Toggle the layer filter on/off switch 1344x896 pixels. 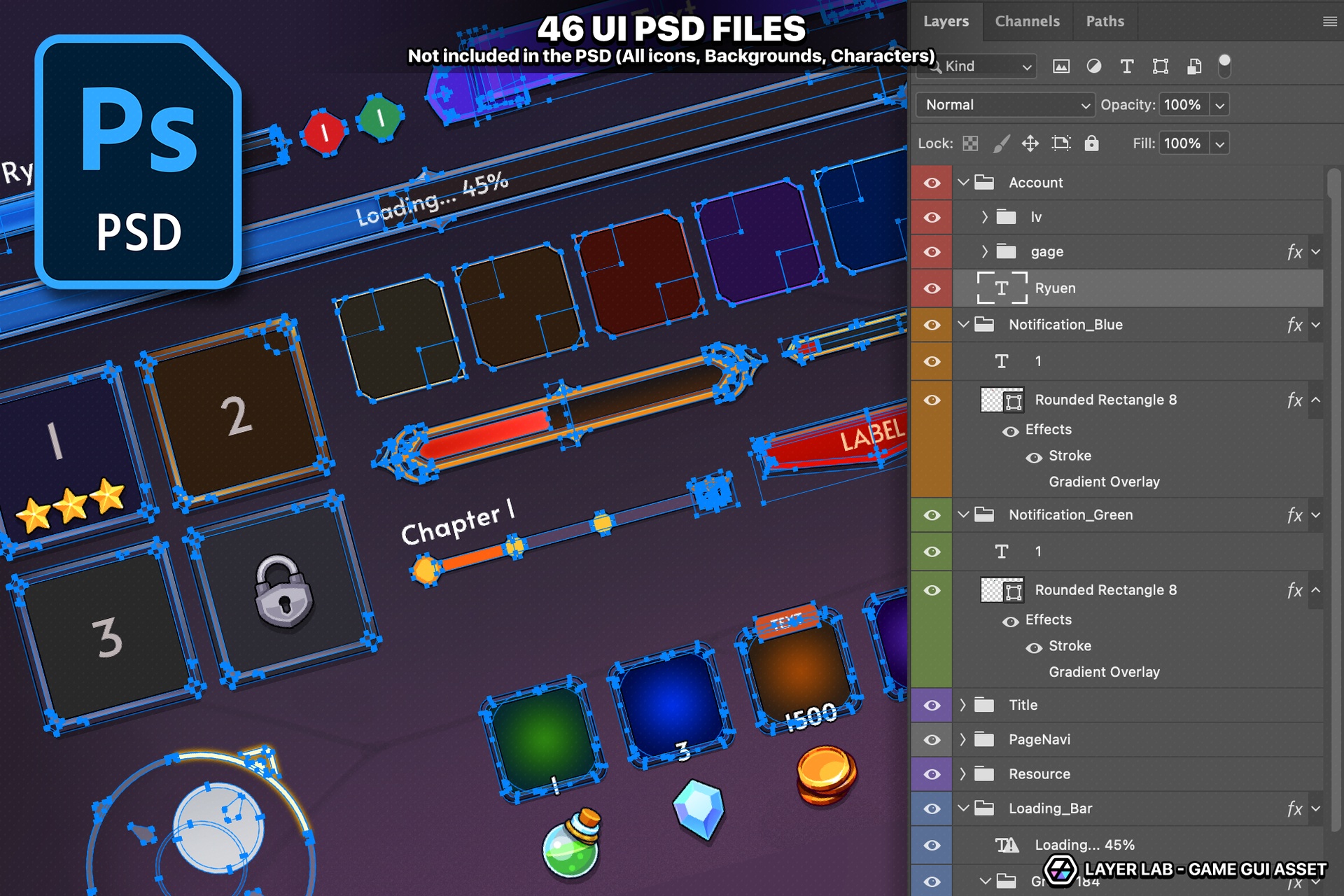coord(1224,65)
